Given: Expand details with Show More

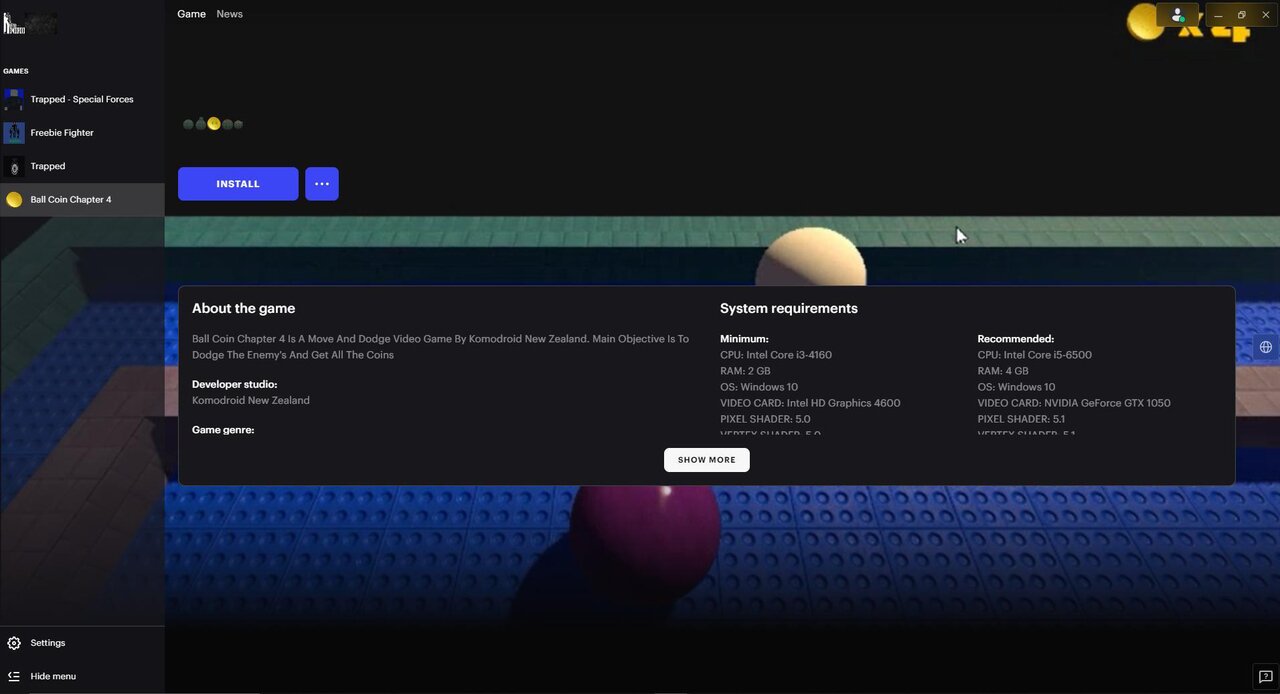Looking at the screenshot, I should point(707,460).
